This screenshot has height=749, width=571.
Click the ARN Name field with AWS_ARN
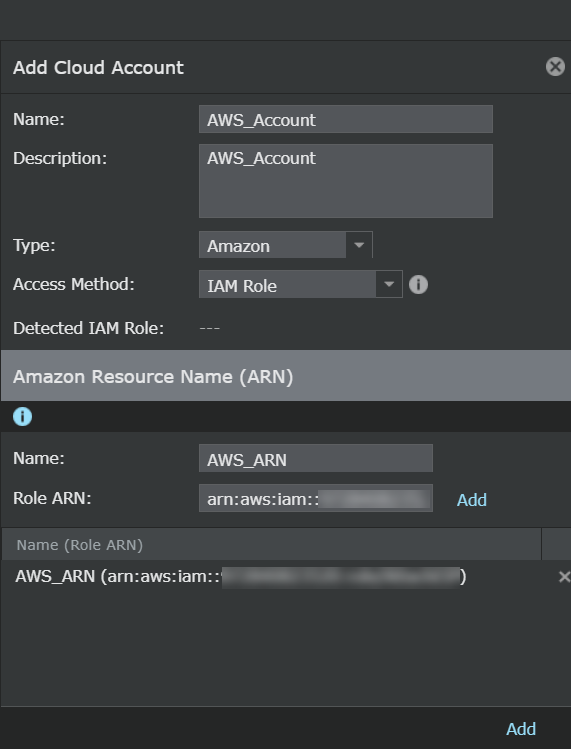316,459
